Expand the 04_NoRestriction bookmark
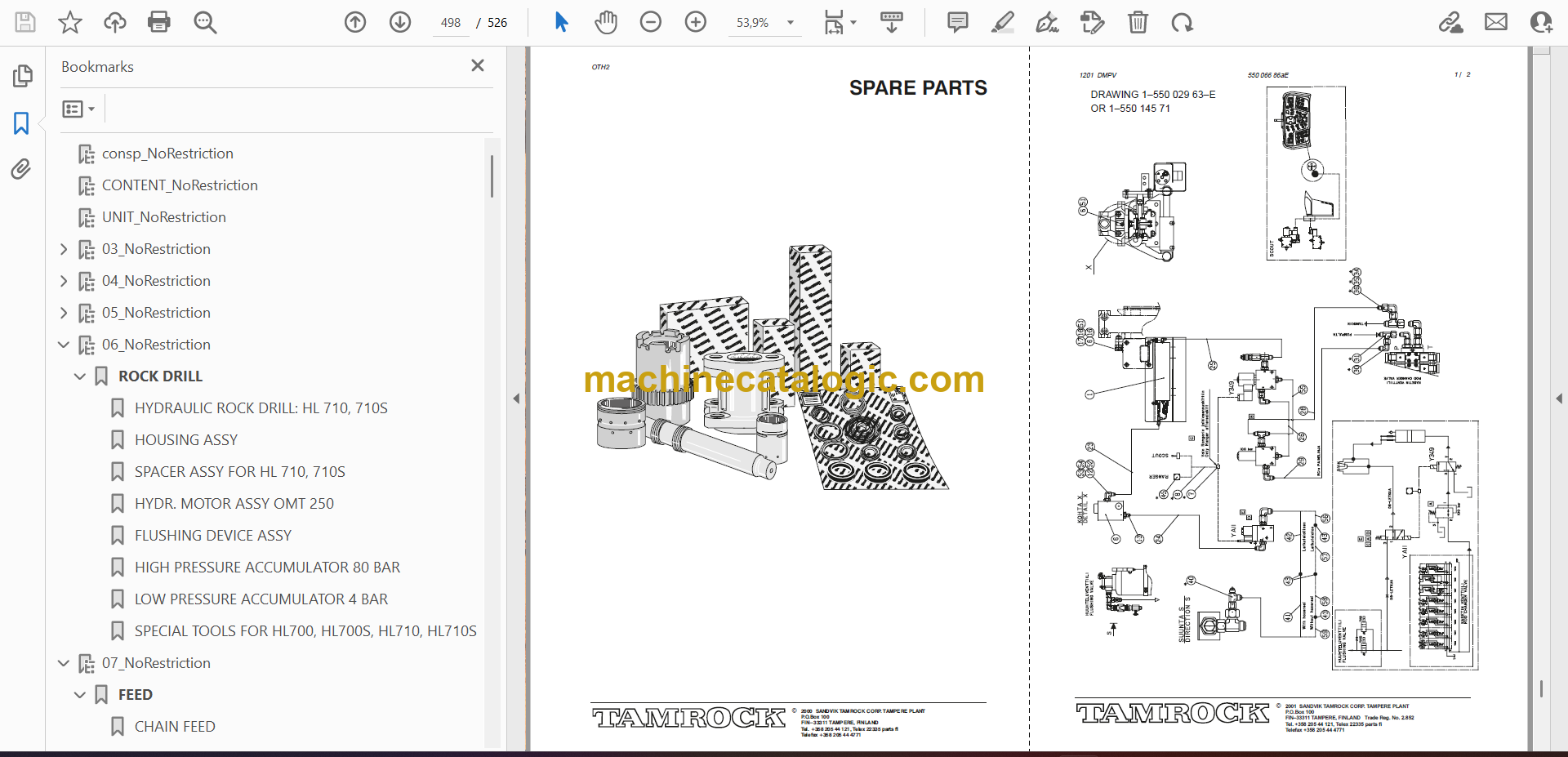1568x757 pixels. point(64,281)
